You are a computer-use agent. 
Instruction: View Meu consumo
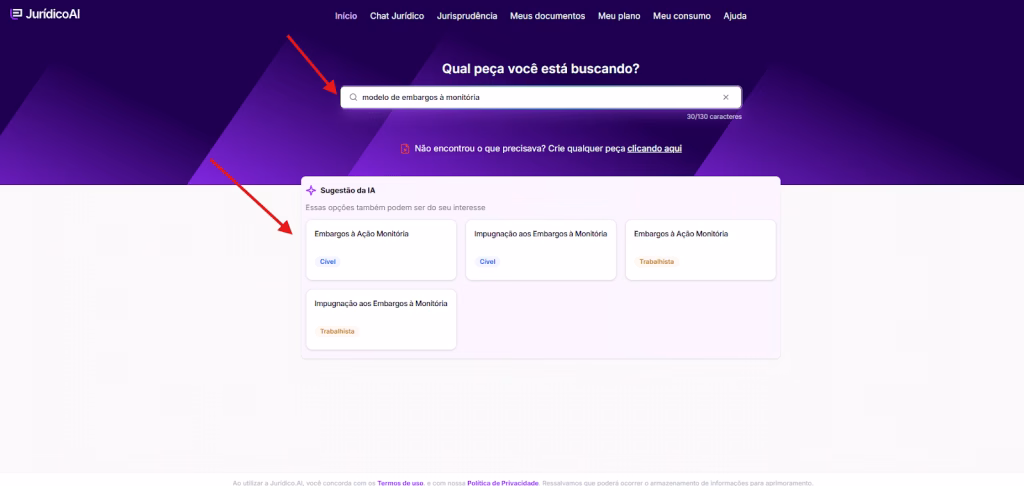(x=682, y=16)
